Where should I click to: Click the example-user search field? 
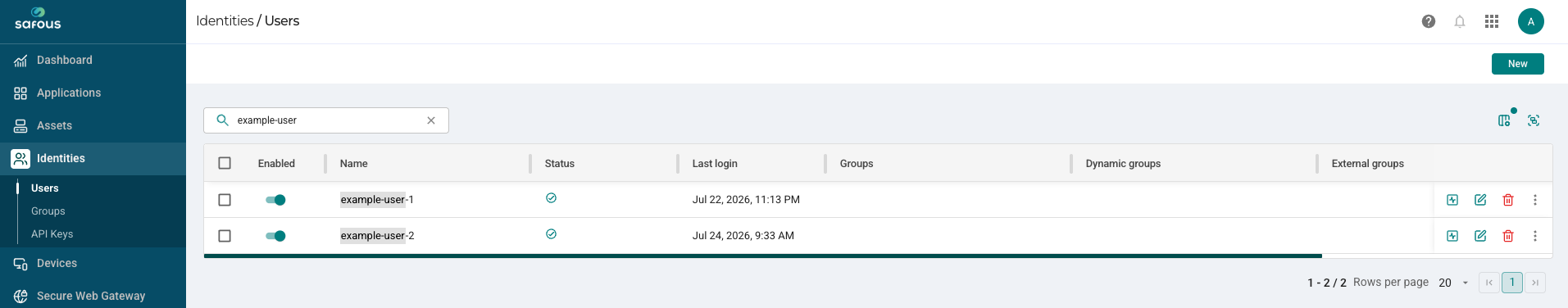pos(326,120)
